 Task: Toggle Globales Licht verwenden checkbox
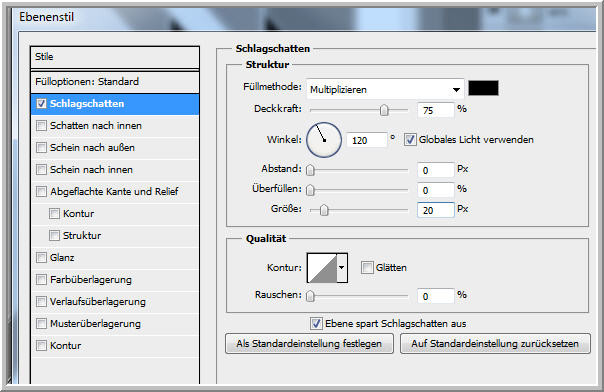[x=410, y=139]
